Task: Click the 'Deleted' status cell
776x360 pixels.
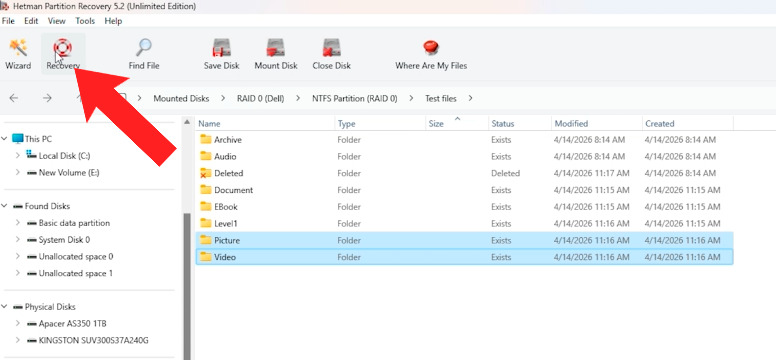Action: tap(505, 173)
